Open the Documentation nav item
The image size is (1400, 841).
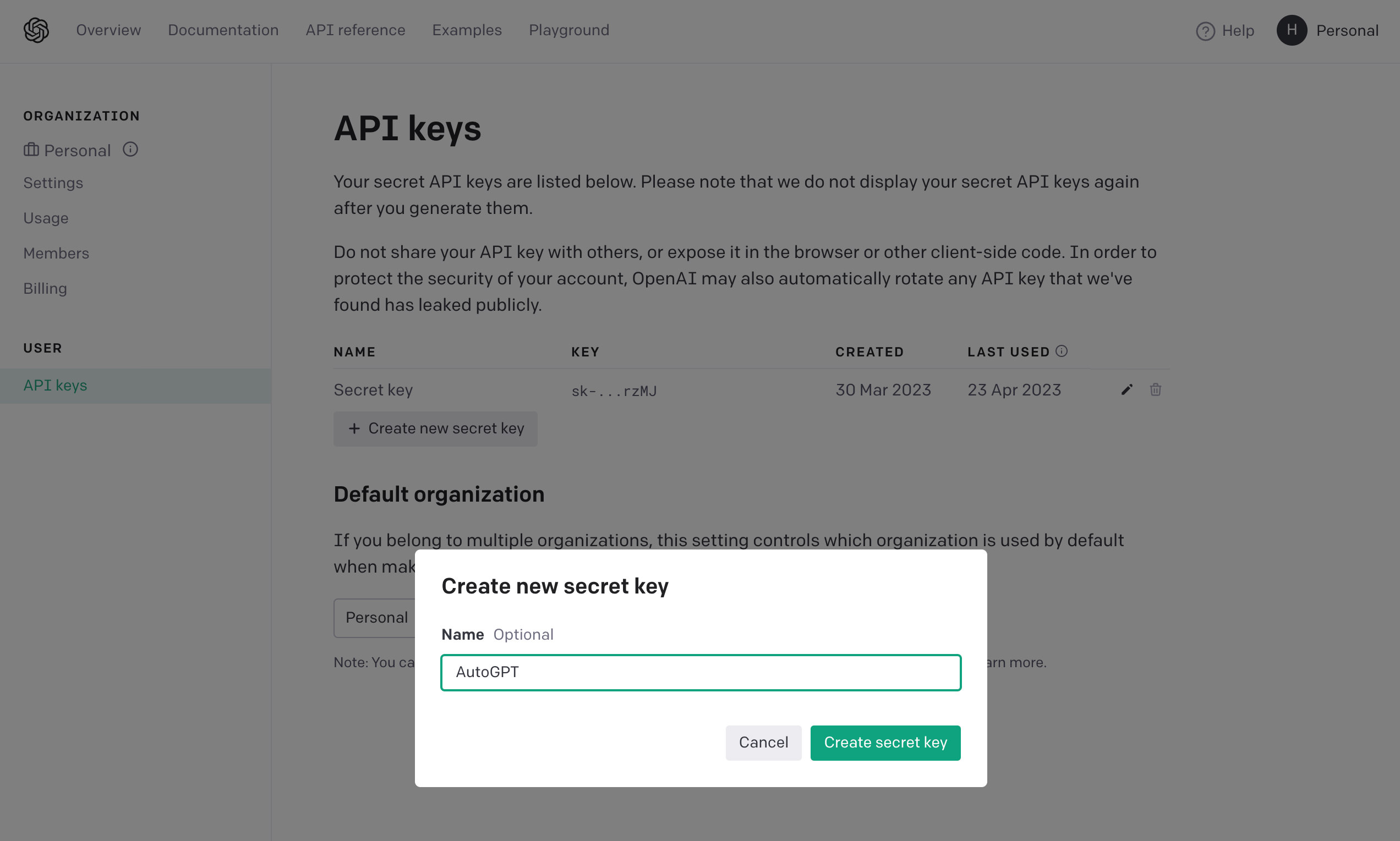click(223, 30)
